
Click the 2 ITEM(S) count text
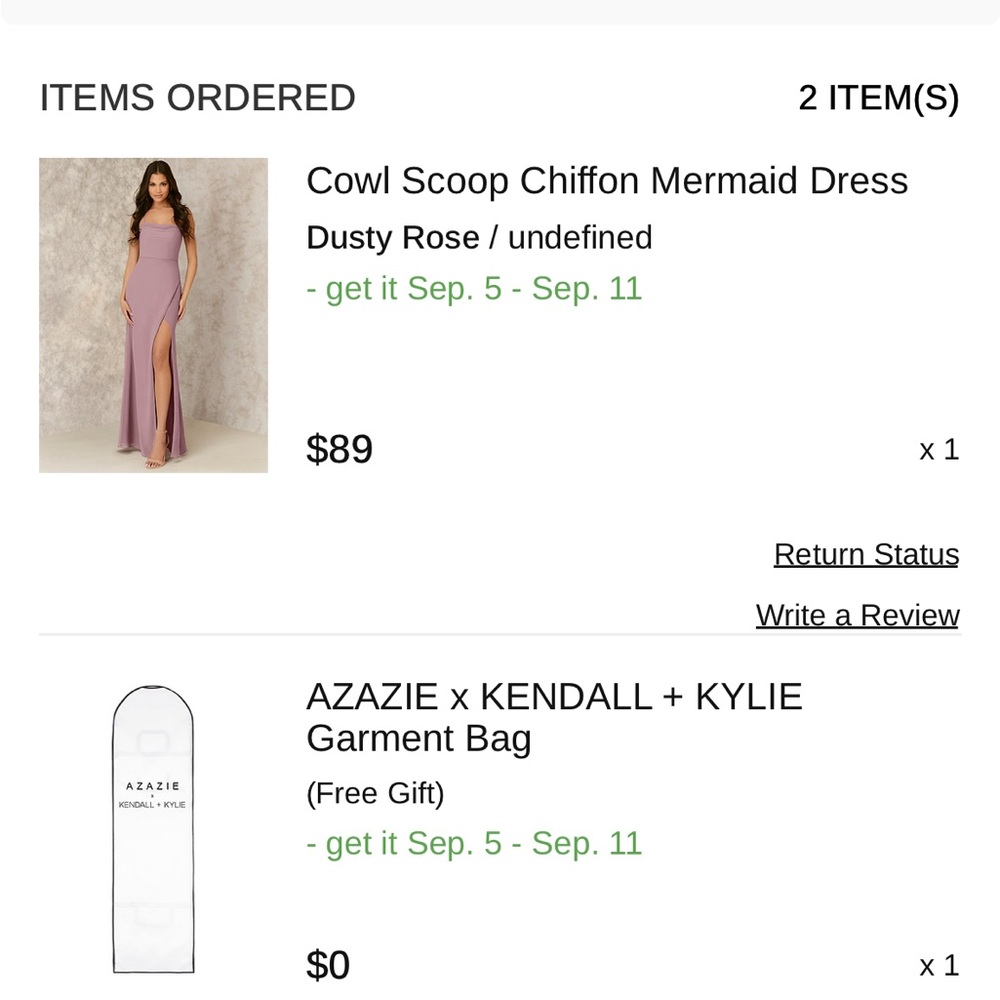click(878, 98)
